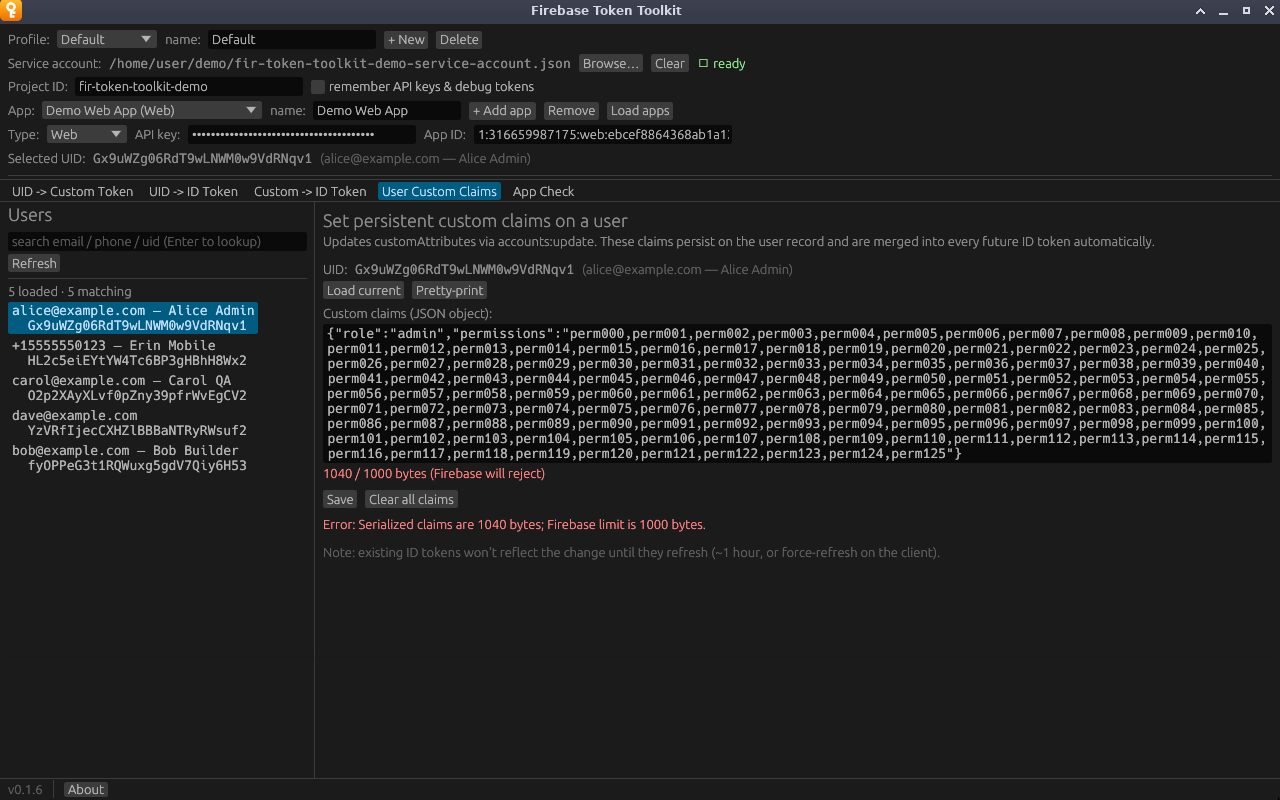The height and width of the screenshot is (800, 1280).
Task: Select user bob@example.com — Bob Builder
Action: point(129,458)
